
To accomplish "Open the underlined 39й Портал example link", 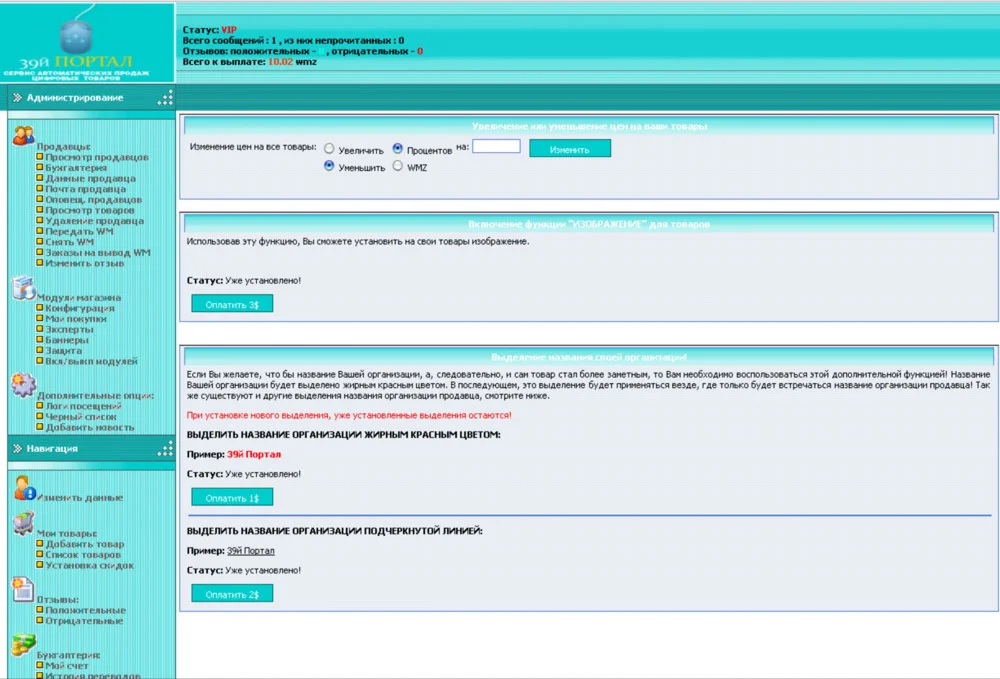I will point(251,551).
